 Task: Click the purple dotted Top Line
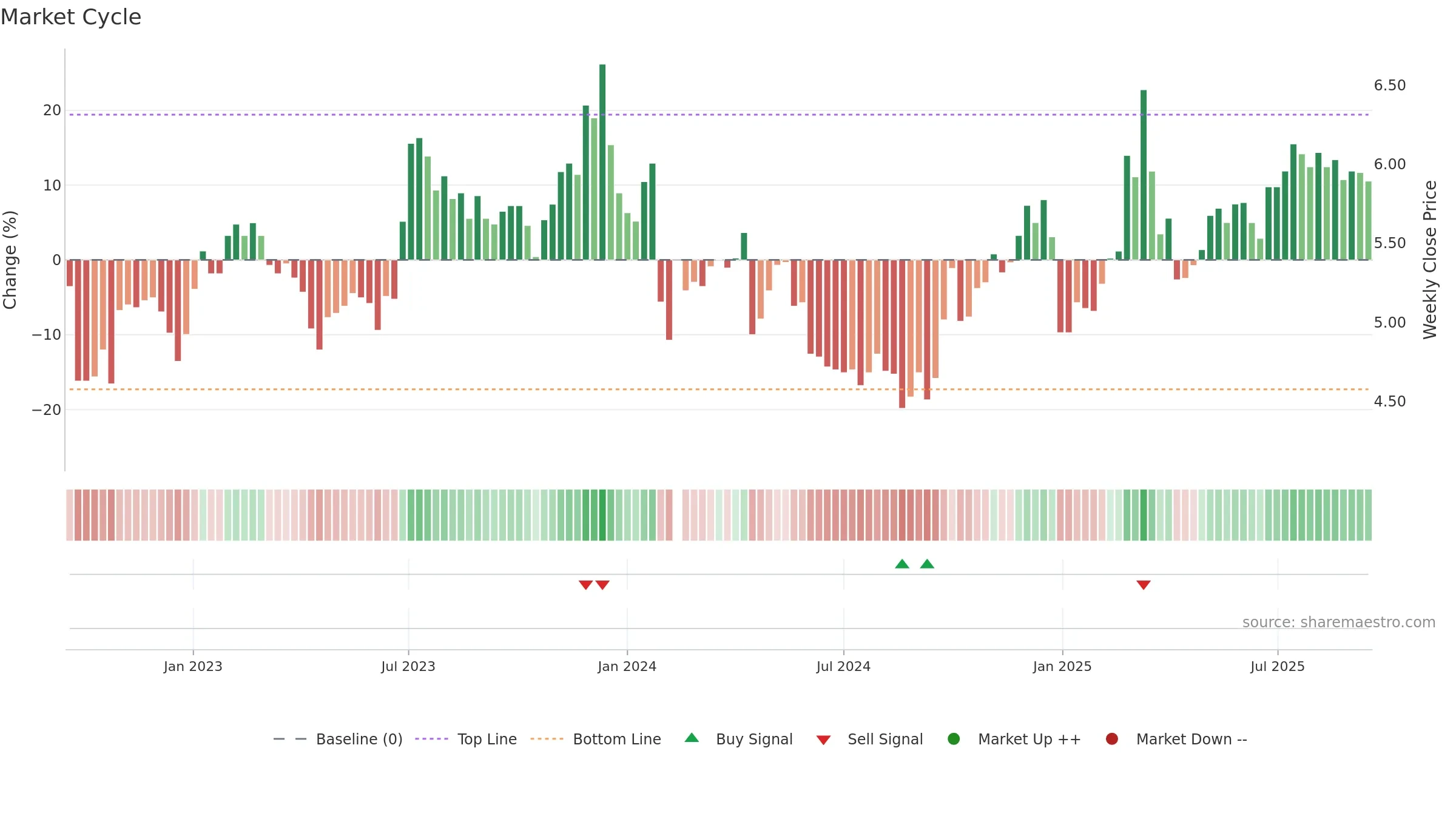720,115
